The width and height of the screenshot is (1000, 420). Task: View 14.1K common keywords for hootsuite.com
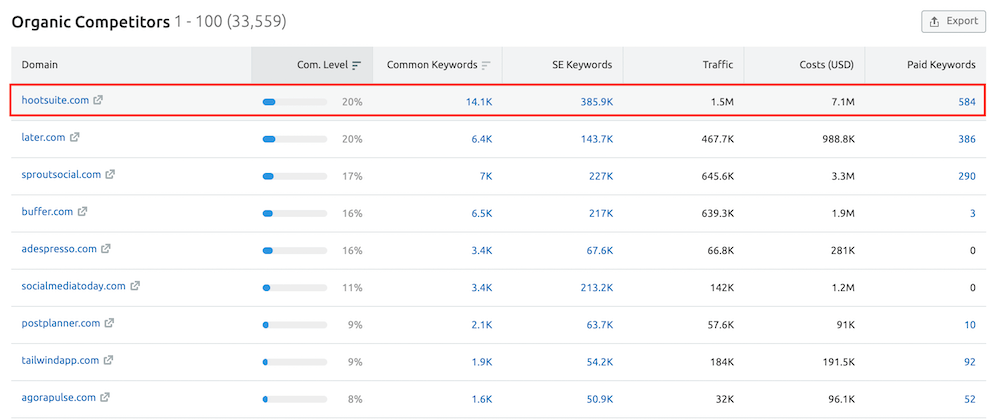click(478, 101)
